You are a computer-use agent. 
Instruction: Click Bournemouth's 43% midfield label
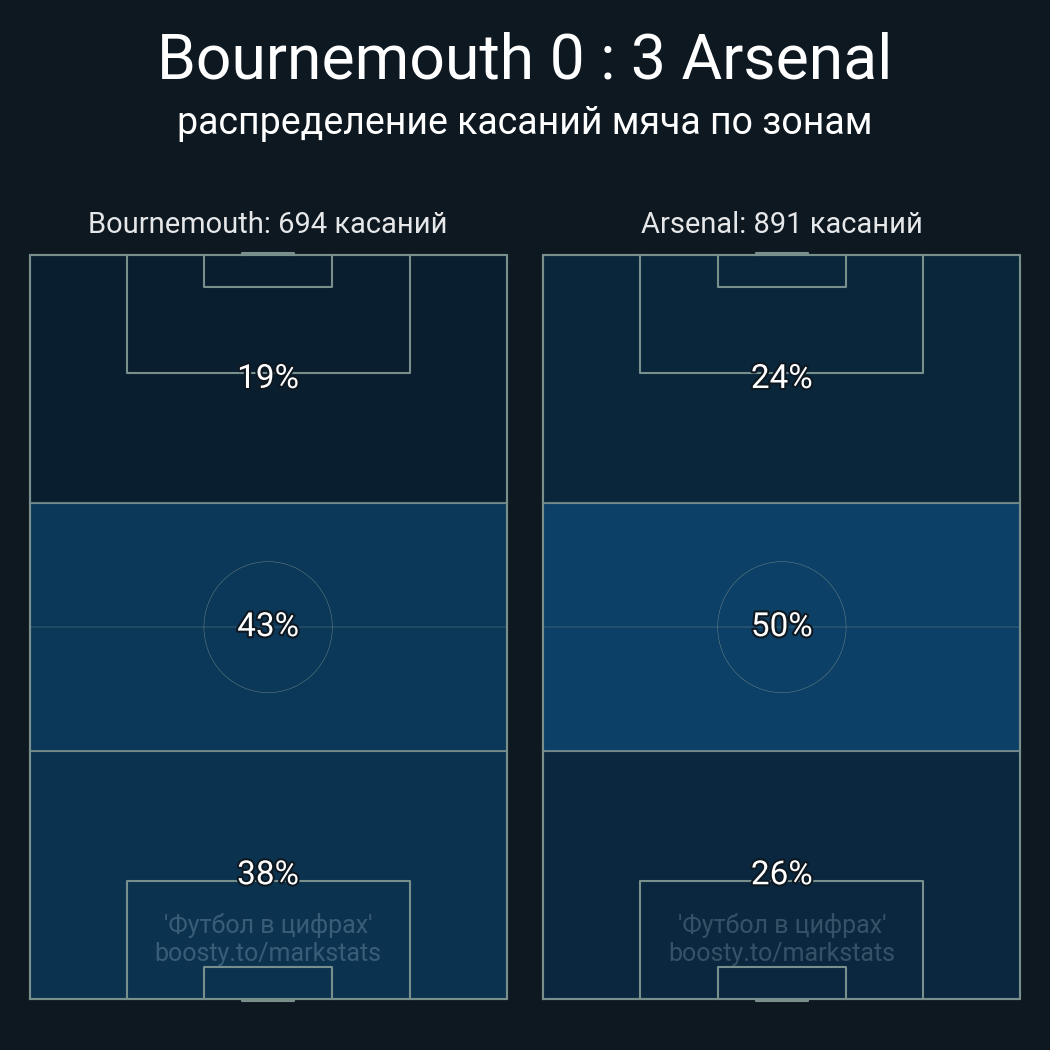[268, 625]
